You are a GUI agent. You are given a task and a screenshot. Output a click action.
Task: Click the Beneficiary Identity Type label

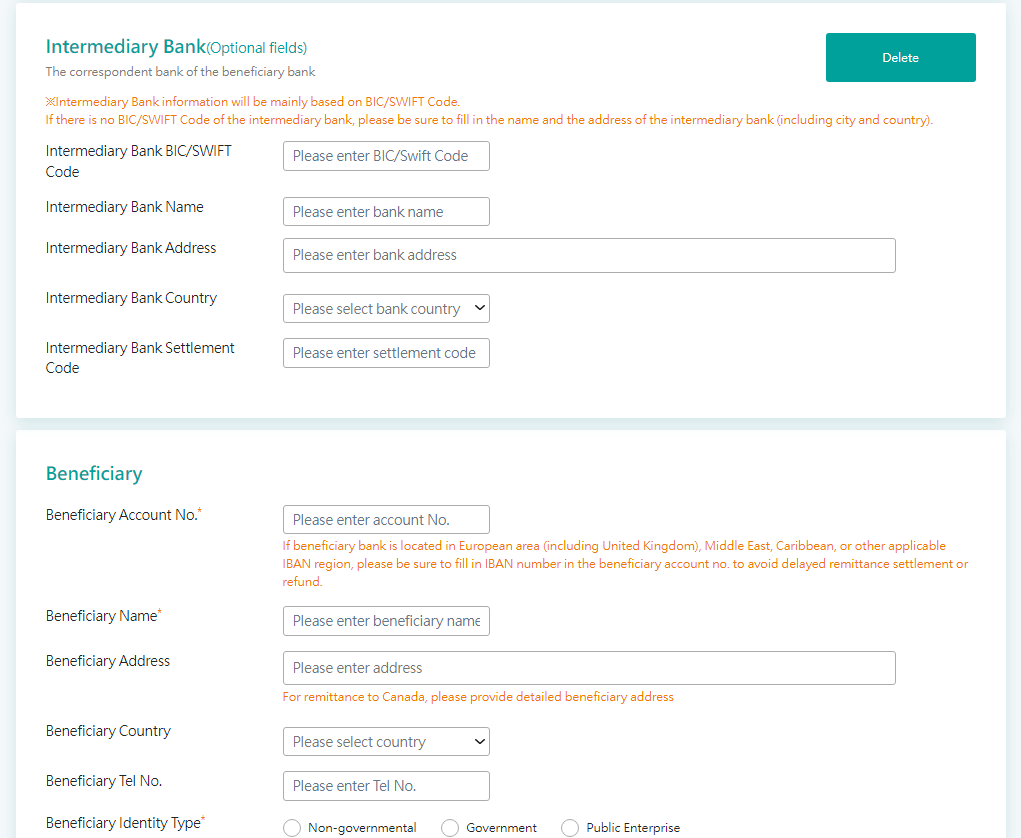pyautogui.click(x=125, y=823)
